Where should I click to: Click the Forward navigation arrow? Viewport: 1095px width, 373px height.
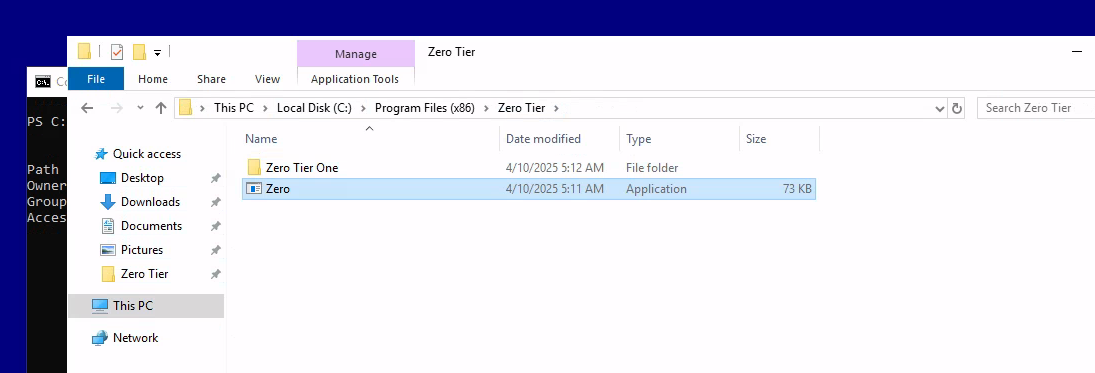point(117,108)
